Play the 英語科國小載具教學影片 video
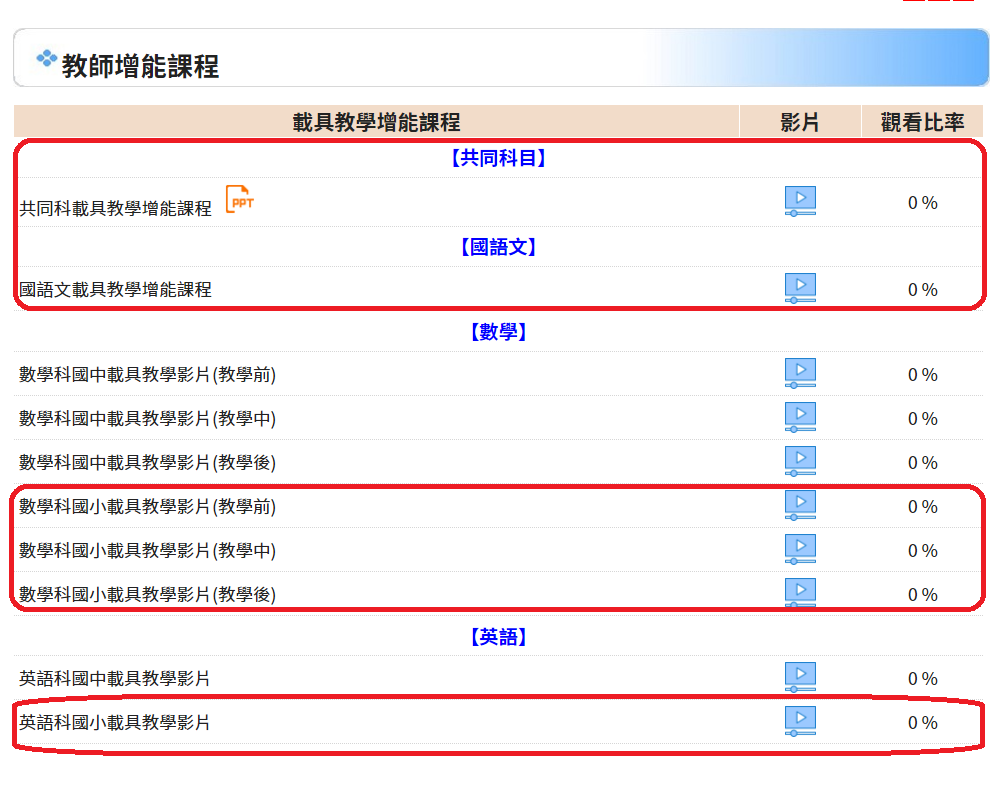The image size is (994, 795). (800, 721)
